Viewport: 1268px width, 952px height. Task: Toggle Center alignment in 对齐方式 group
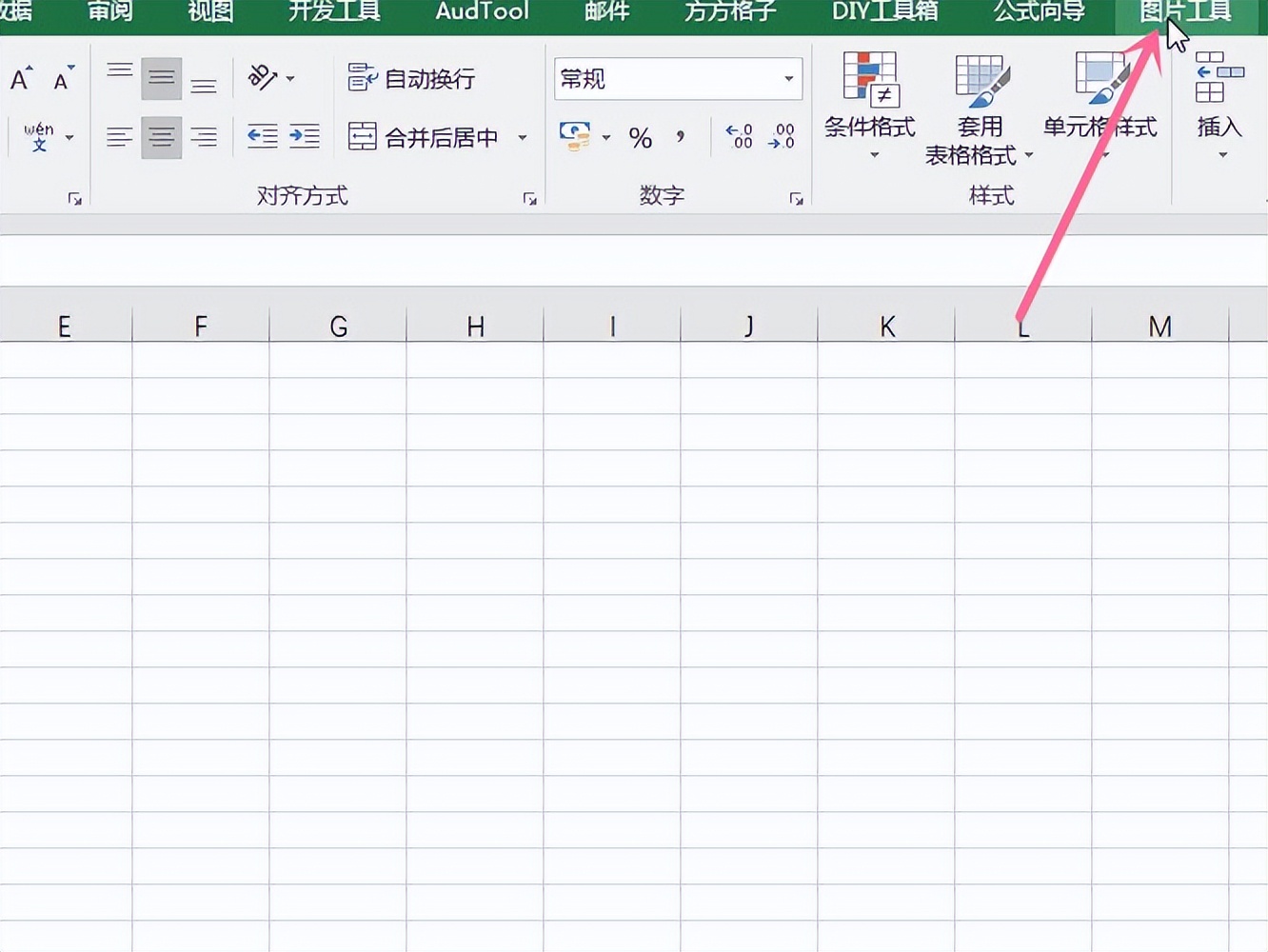161,136
